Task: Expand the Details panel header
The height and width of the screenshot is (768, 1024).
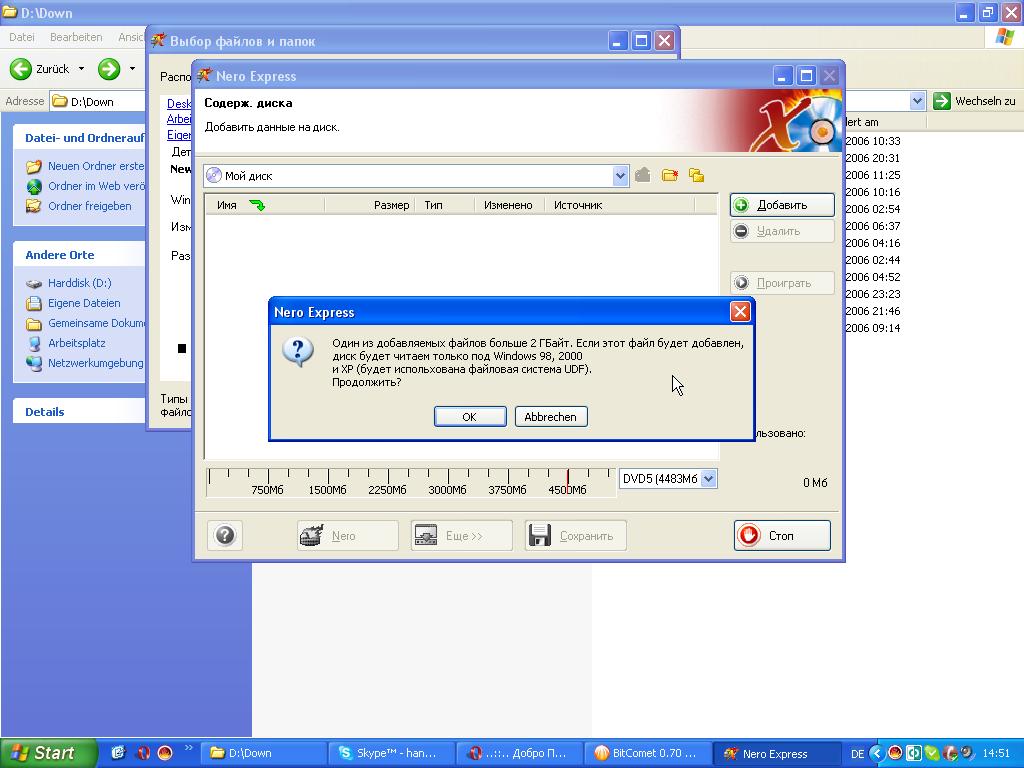Action: [79, 411]
